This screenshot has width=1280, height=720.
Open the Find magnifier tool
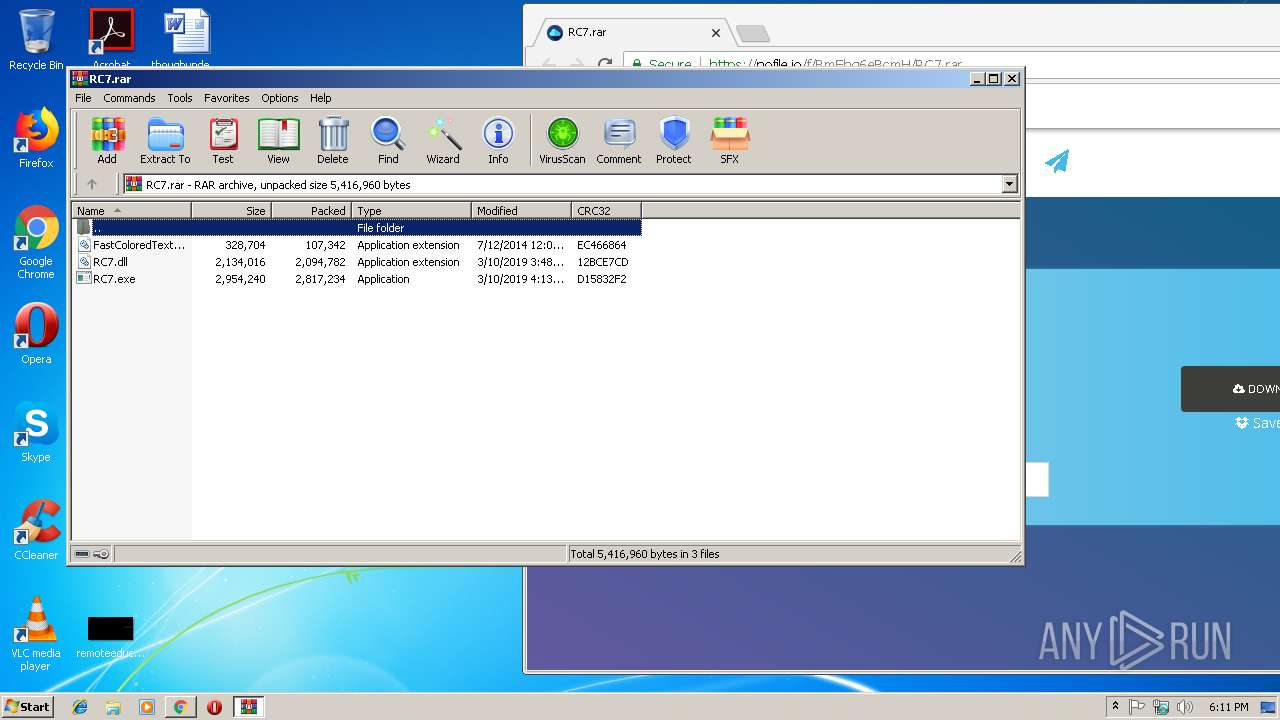click(x=388, y=140)
